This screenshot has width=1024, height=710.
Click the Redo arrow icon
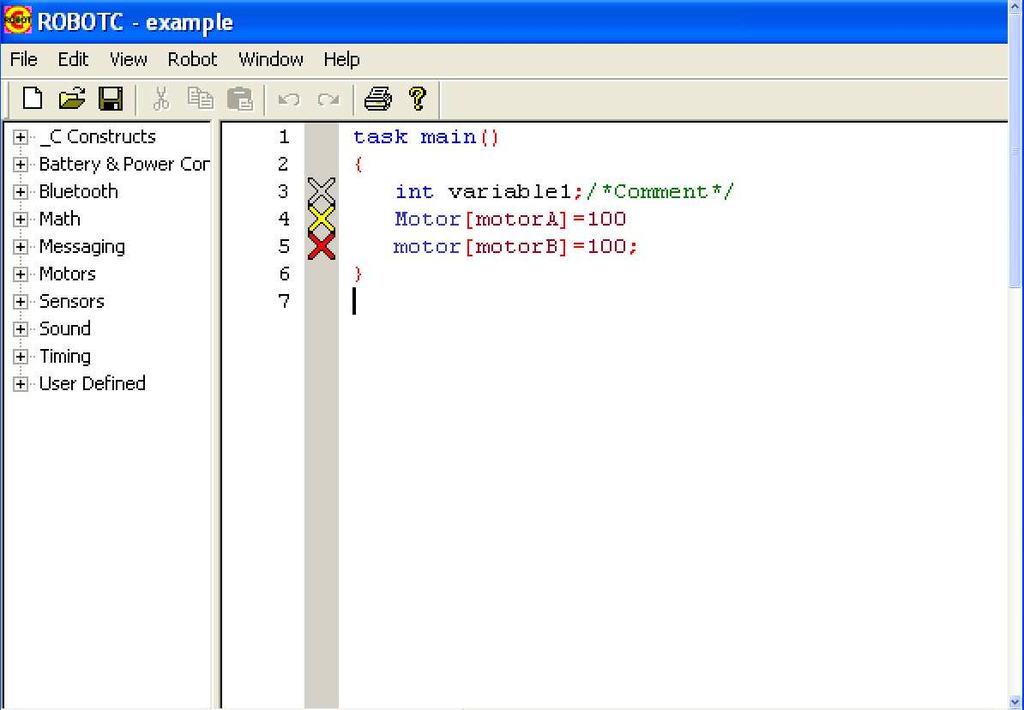pyautogui.click(x=328, y=99)
